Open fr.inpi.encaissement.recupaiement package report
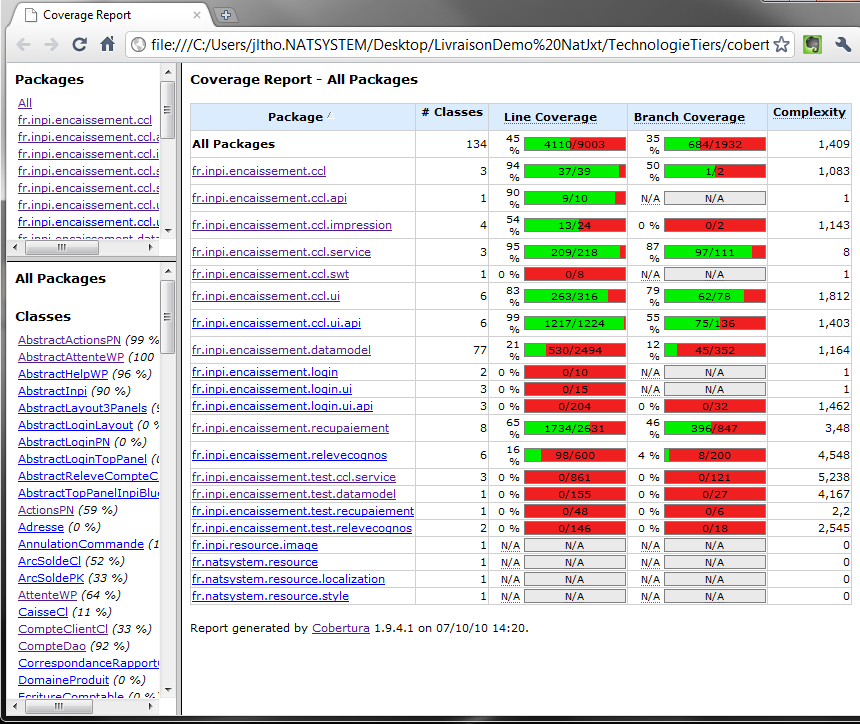The height and width of the screenshot is (724, 860). (290, 428)
